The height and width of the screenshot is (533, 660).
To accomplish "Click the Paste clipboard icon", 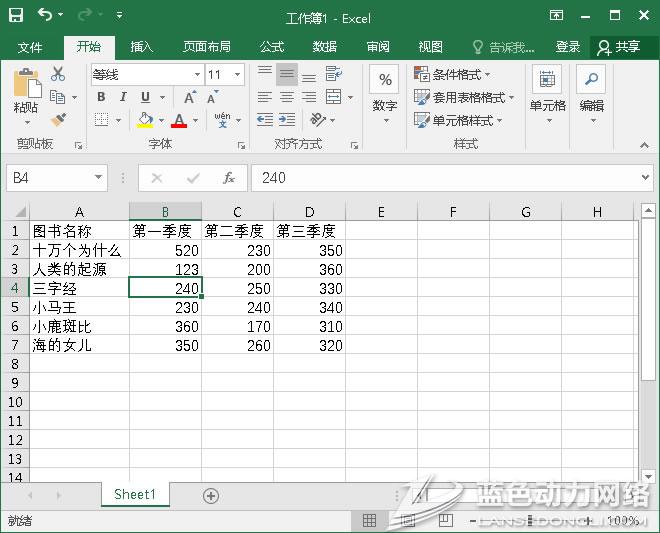I will pos(26,86).
